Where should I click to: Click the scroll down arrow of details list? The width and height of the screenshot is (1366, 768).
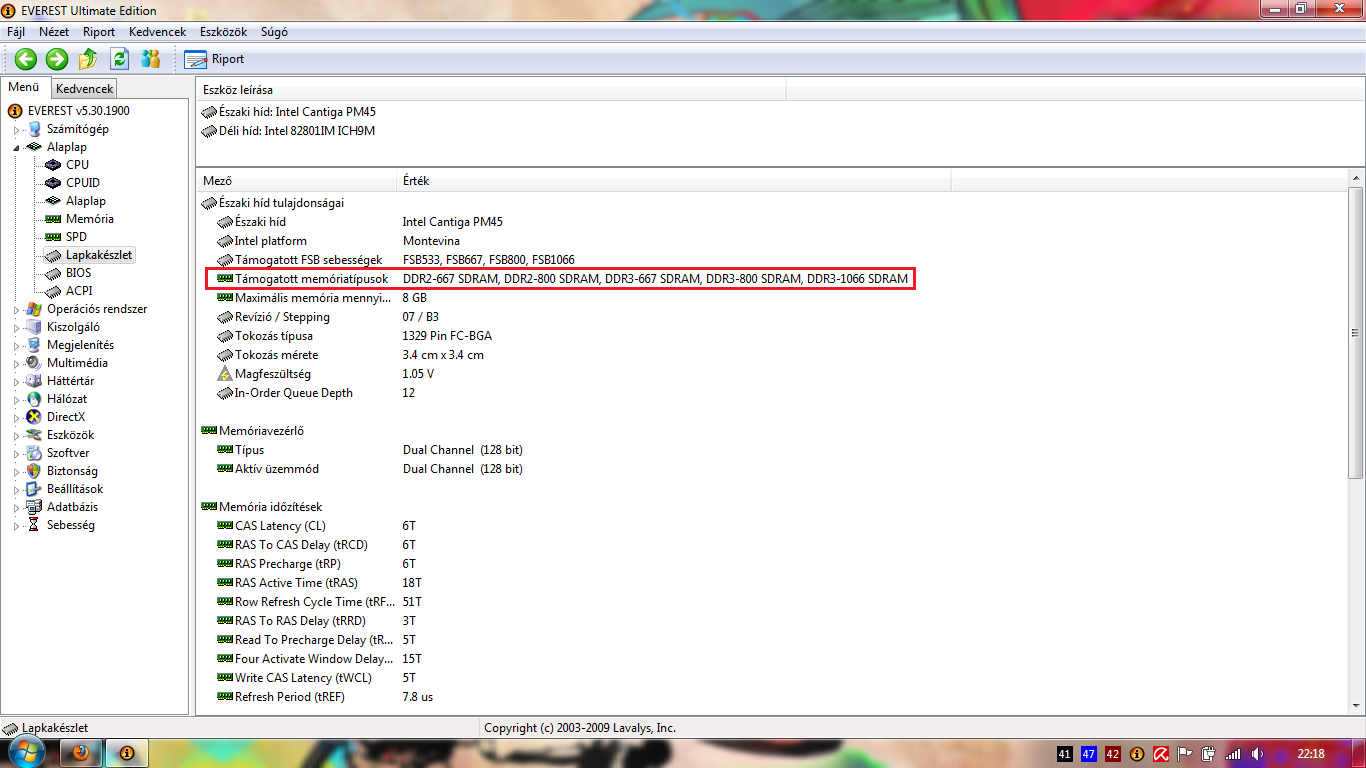(x=1355, y=706)
